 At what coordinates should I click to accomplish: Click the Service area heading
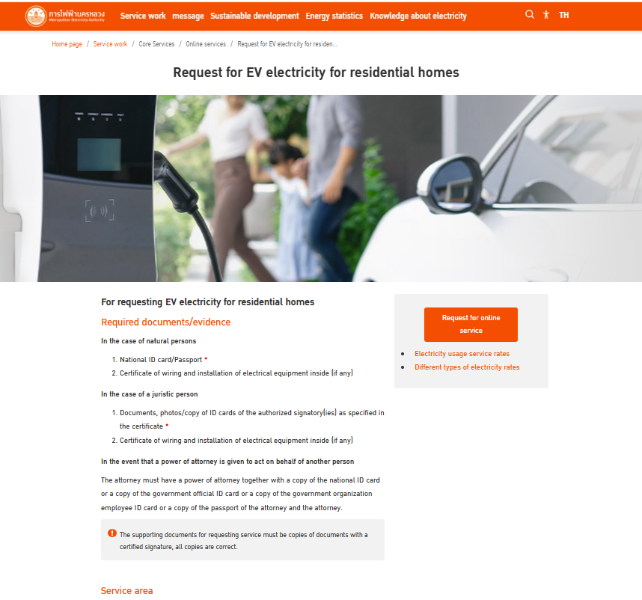coord(127,591)
